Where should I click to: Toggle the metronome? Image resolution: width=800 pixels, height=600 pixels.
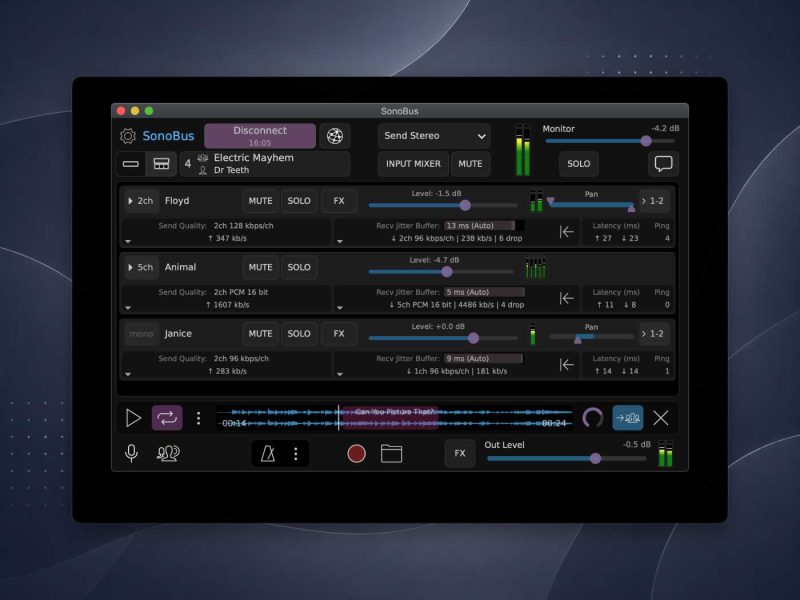tap(268, 453)
